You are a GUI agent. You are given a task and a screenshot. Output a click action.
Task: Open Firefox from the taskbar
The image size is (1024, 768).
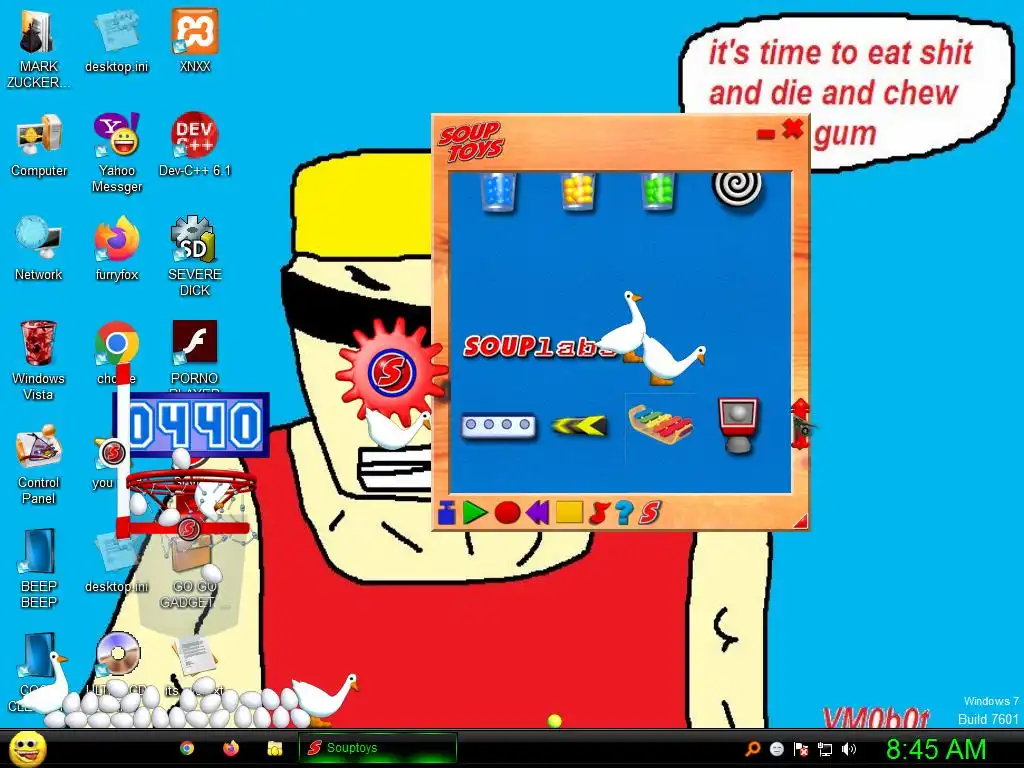point(231,748)
